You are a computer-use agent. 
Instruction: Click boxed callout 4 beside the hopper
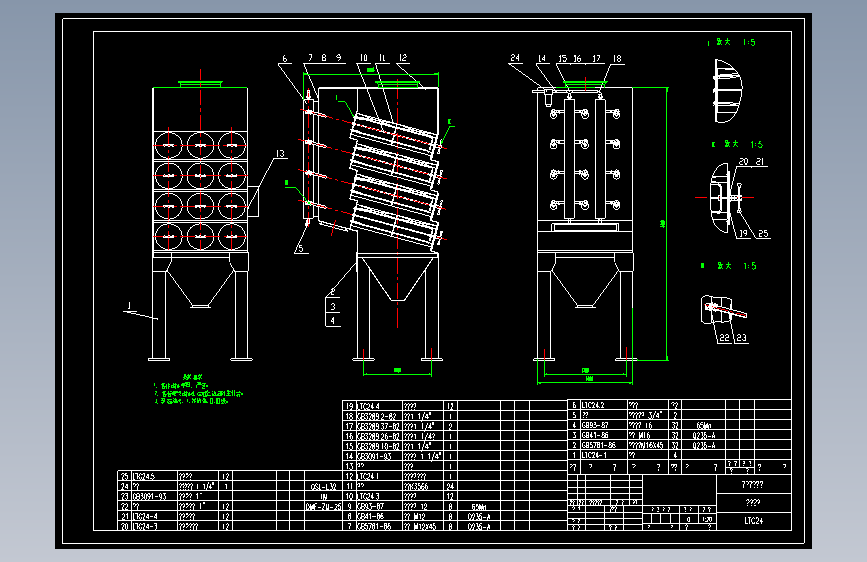coord(332,320)
